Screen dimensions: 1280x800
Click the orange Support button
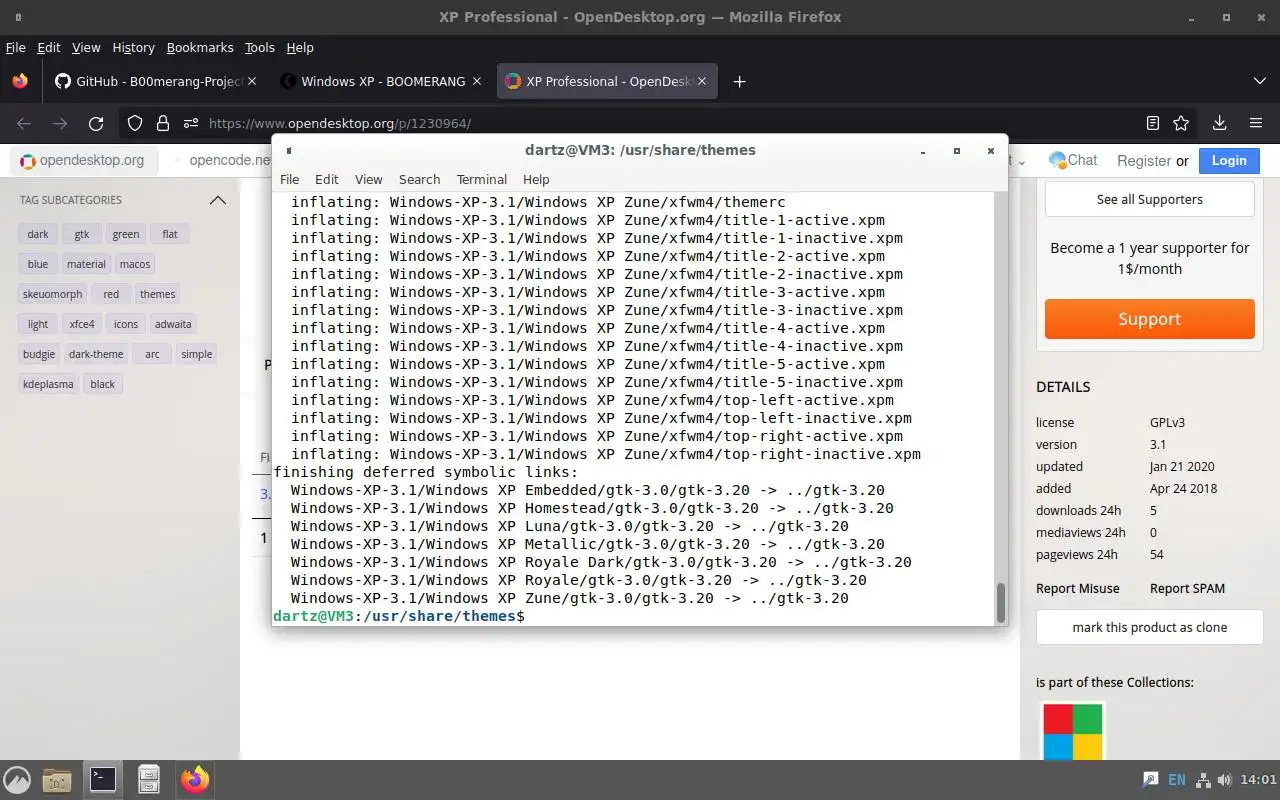(x=1149, y=319)
